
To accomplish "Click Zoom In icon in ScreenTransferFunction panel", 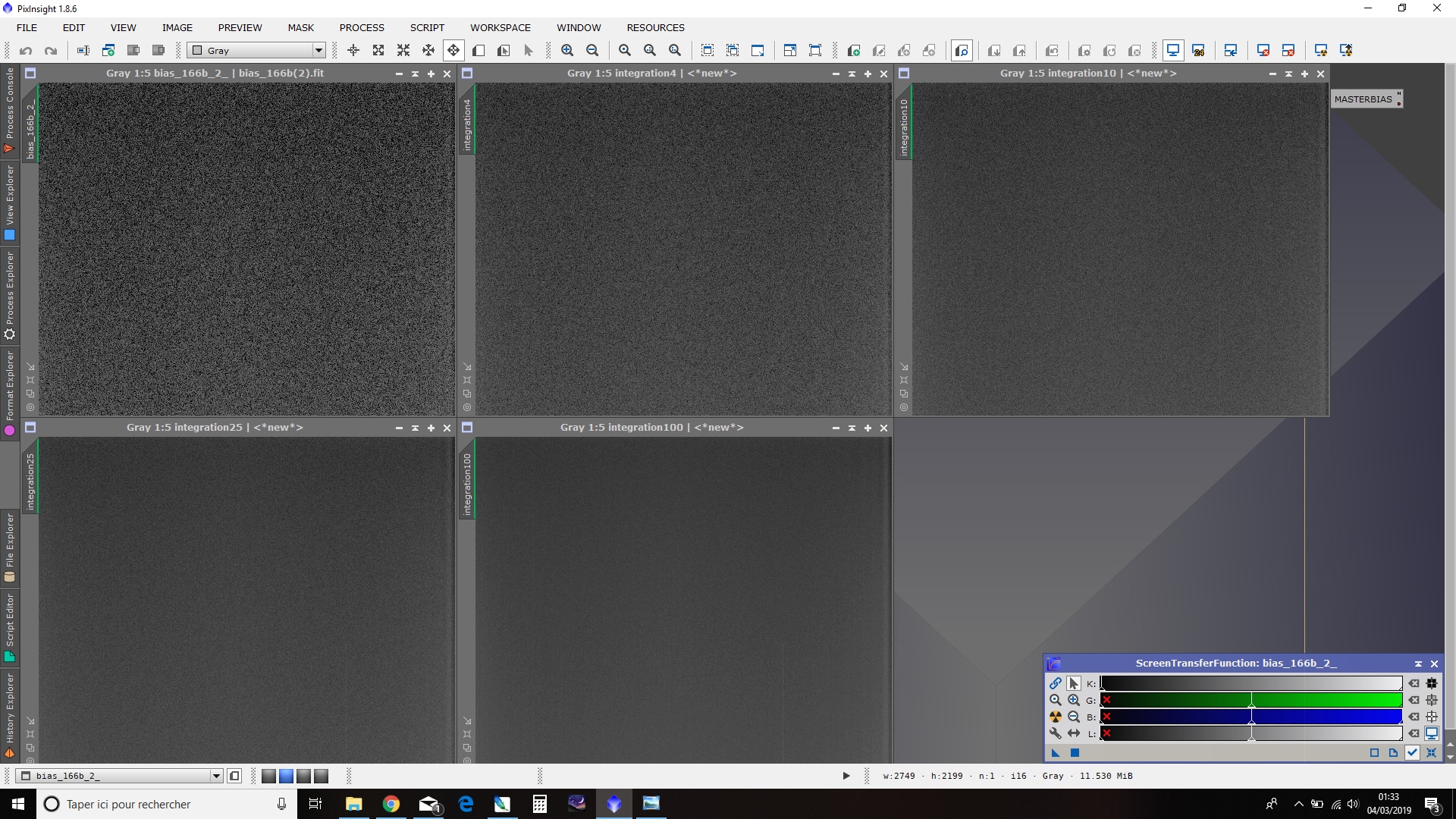I will (x=1074, y=700).
